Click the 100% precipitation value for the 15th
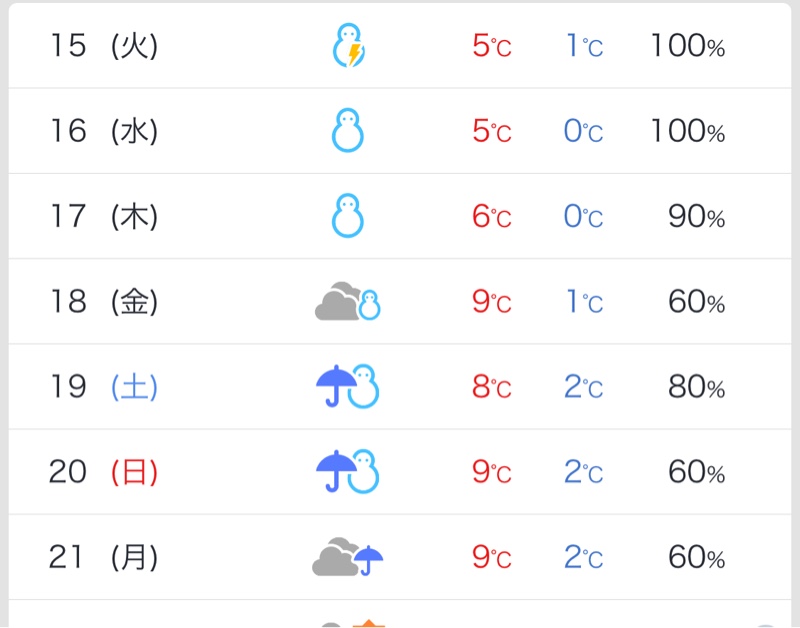 tap(688, 45)
